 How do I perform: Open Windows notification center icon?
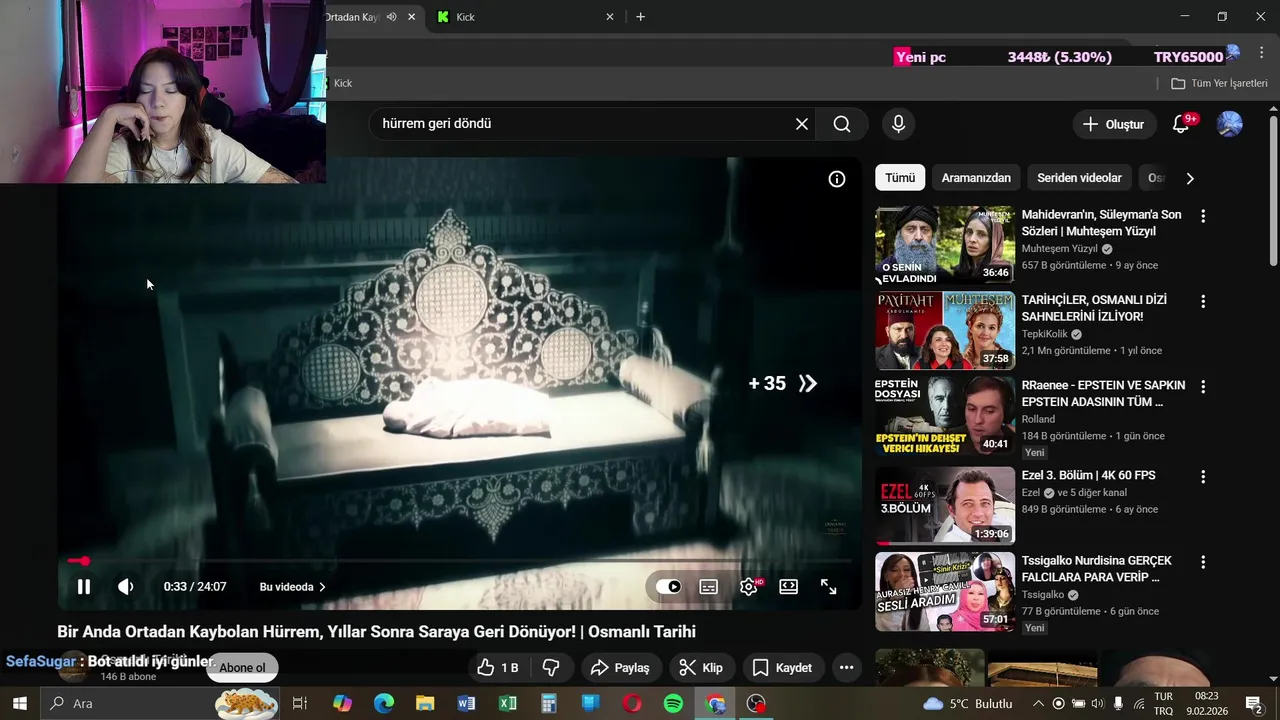click(x=1254, y=704)
